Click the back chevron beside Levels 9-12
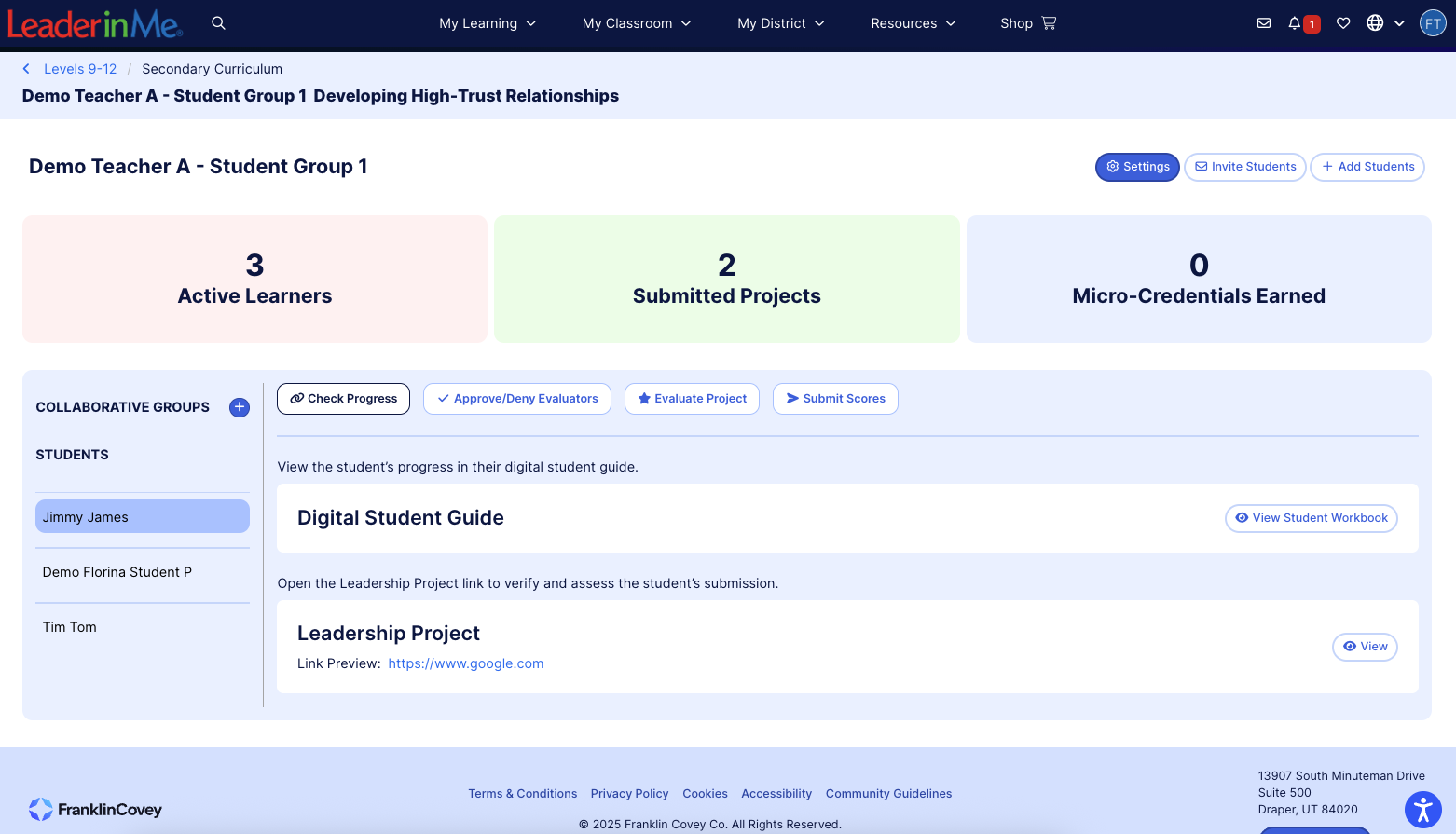Screen dimensions: 1456x834 26,69
